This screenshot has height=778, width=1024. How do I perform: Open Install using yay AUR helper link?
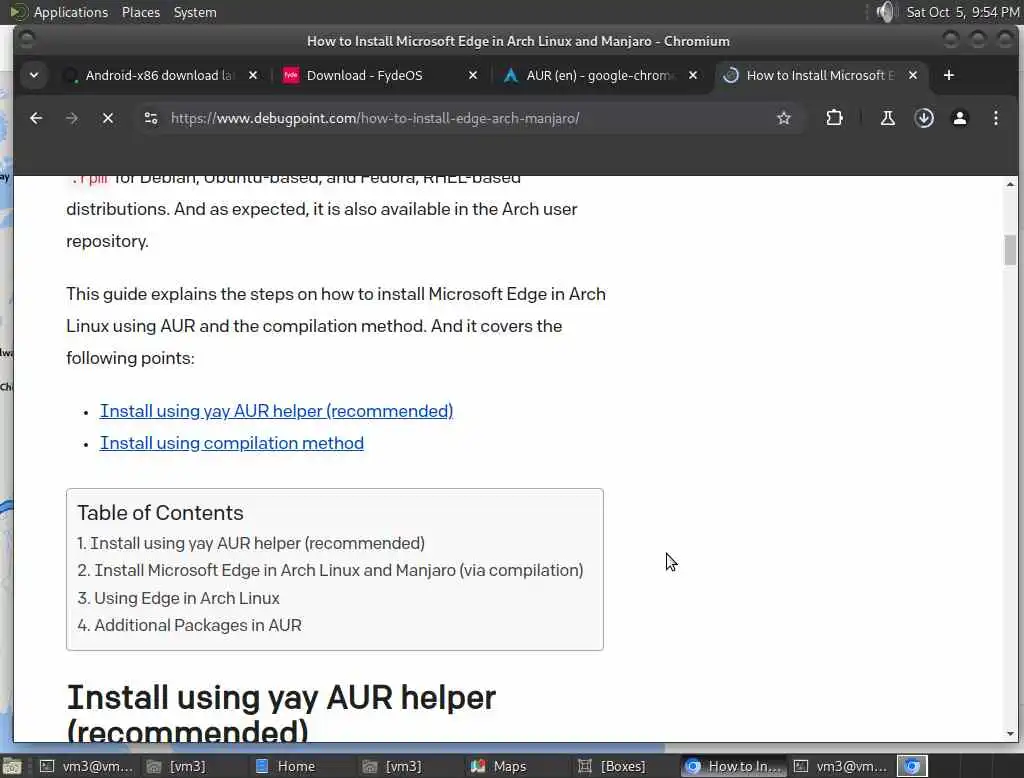click(x=276, y=411)
